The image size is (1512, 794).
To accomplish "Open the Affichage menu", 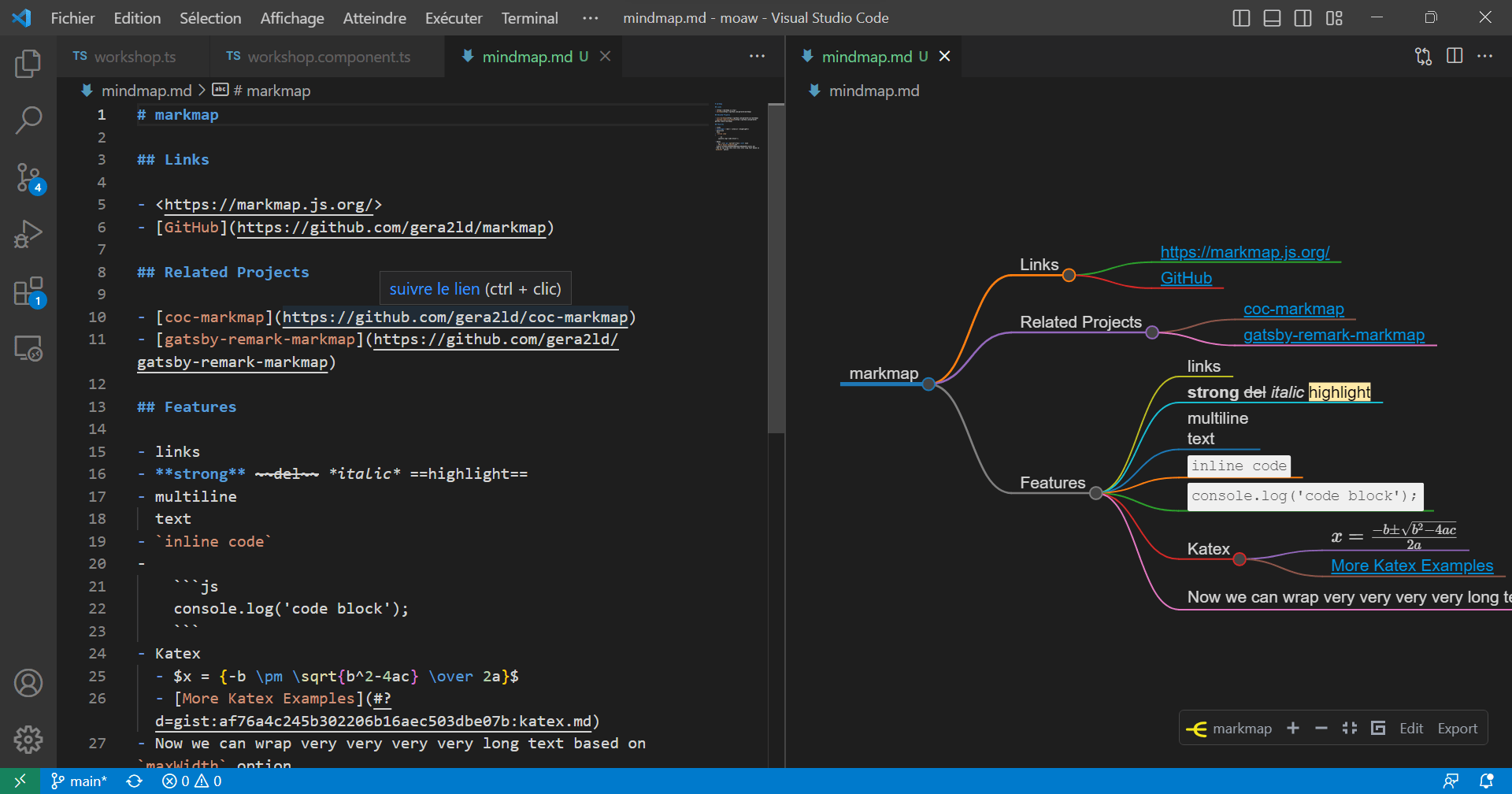I will (292, 17).
